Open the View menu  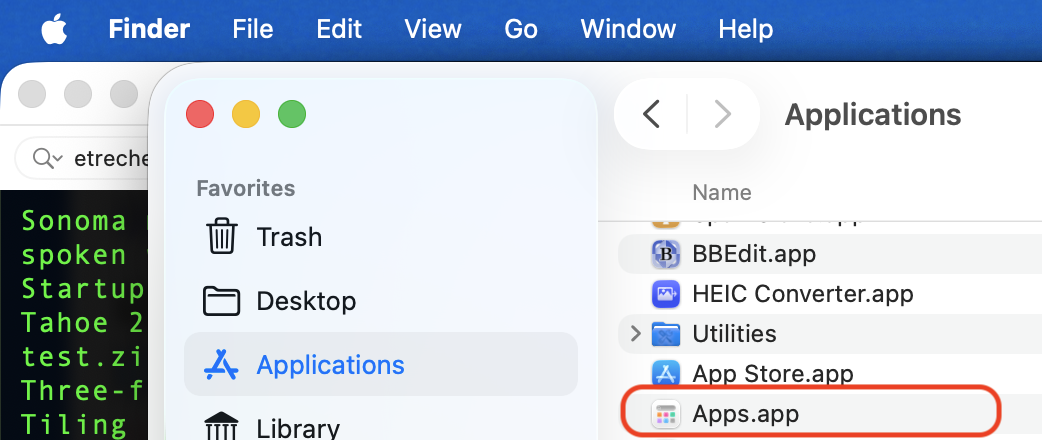(x=433, y=29)
